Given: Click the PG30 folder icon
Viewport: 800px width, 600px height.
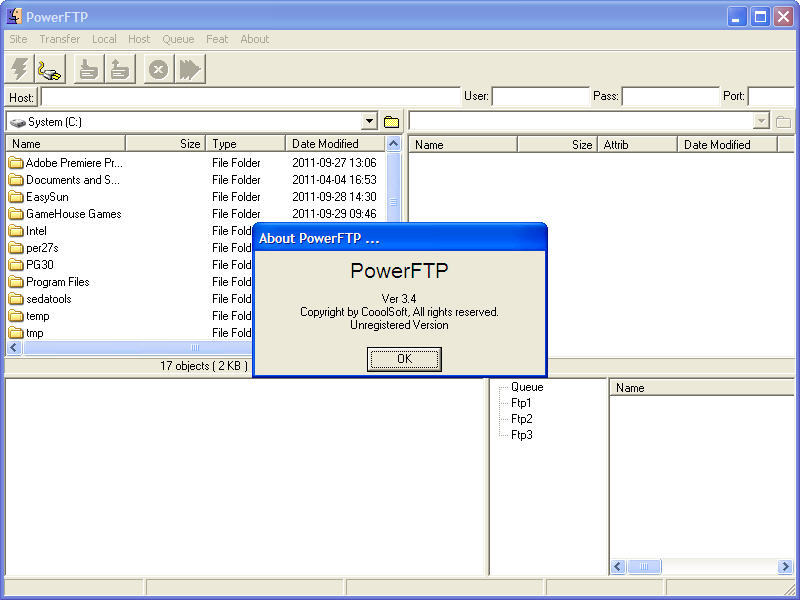Looking at the screenshot, I should point(16,265).
